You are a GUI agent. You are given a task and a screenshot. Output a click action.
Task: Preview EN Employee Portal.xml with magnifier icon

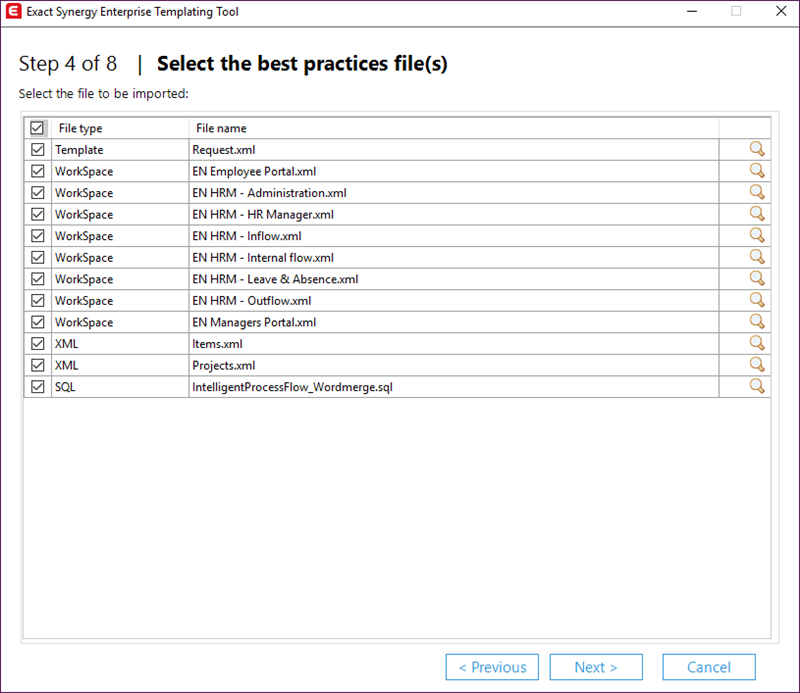[757, 170]
